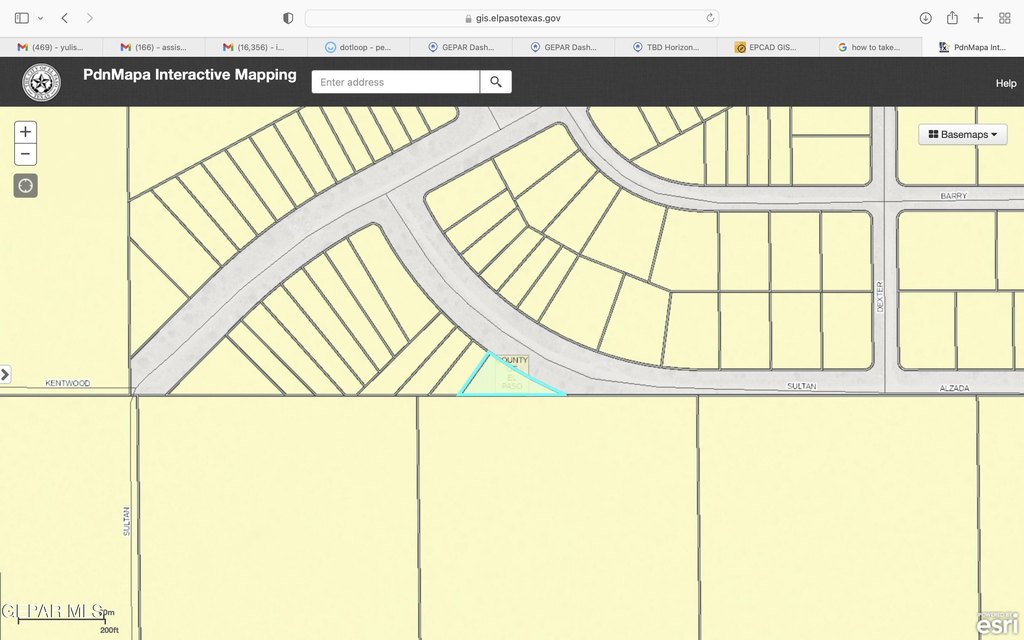
Task: Click the address search magnifier icon
Action: coord(496,82)
